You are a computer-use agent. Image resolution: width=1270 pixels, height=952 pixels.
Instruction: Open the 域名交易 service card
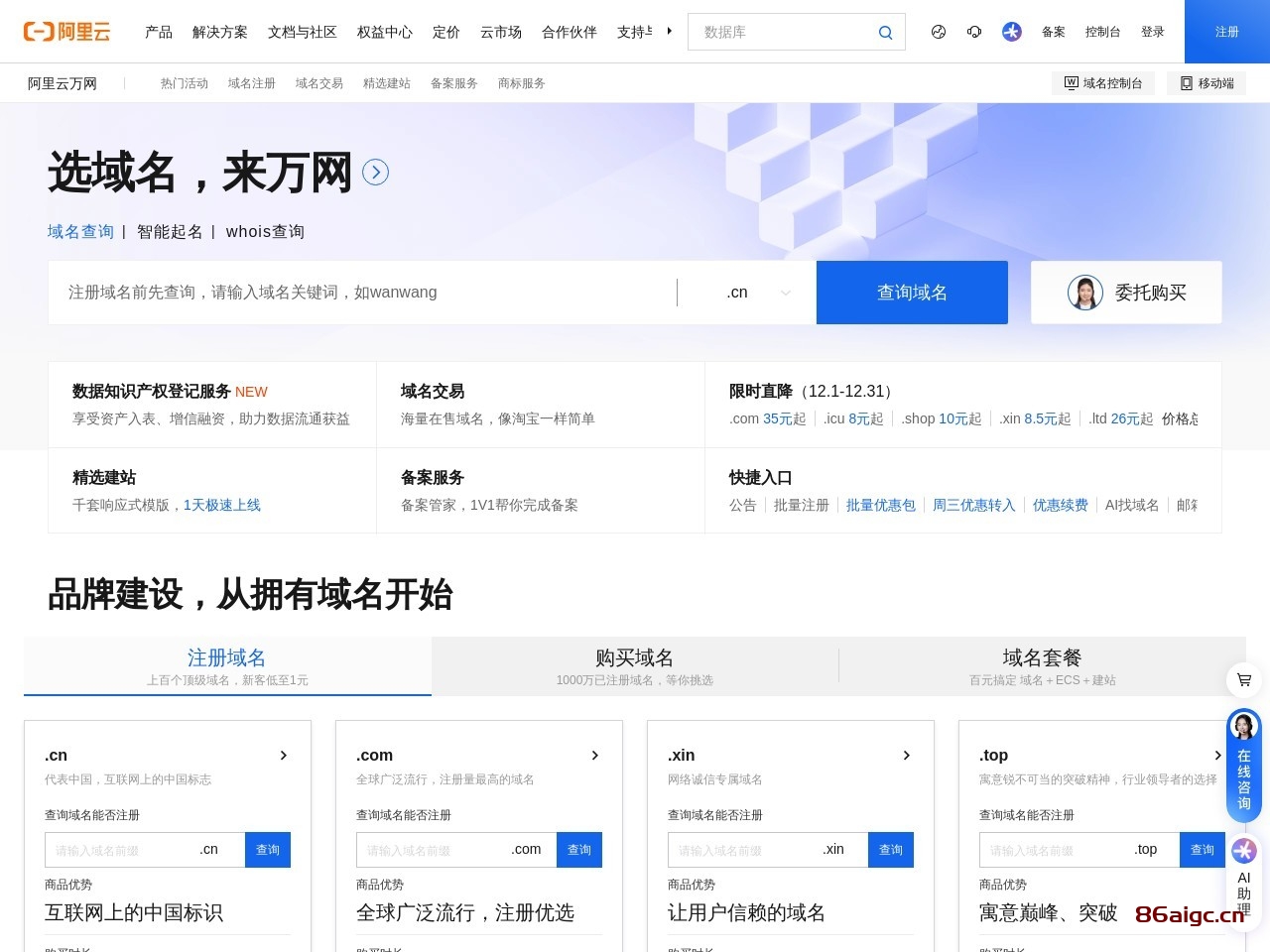pos(541,405)
